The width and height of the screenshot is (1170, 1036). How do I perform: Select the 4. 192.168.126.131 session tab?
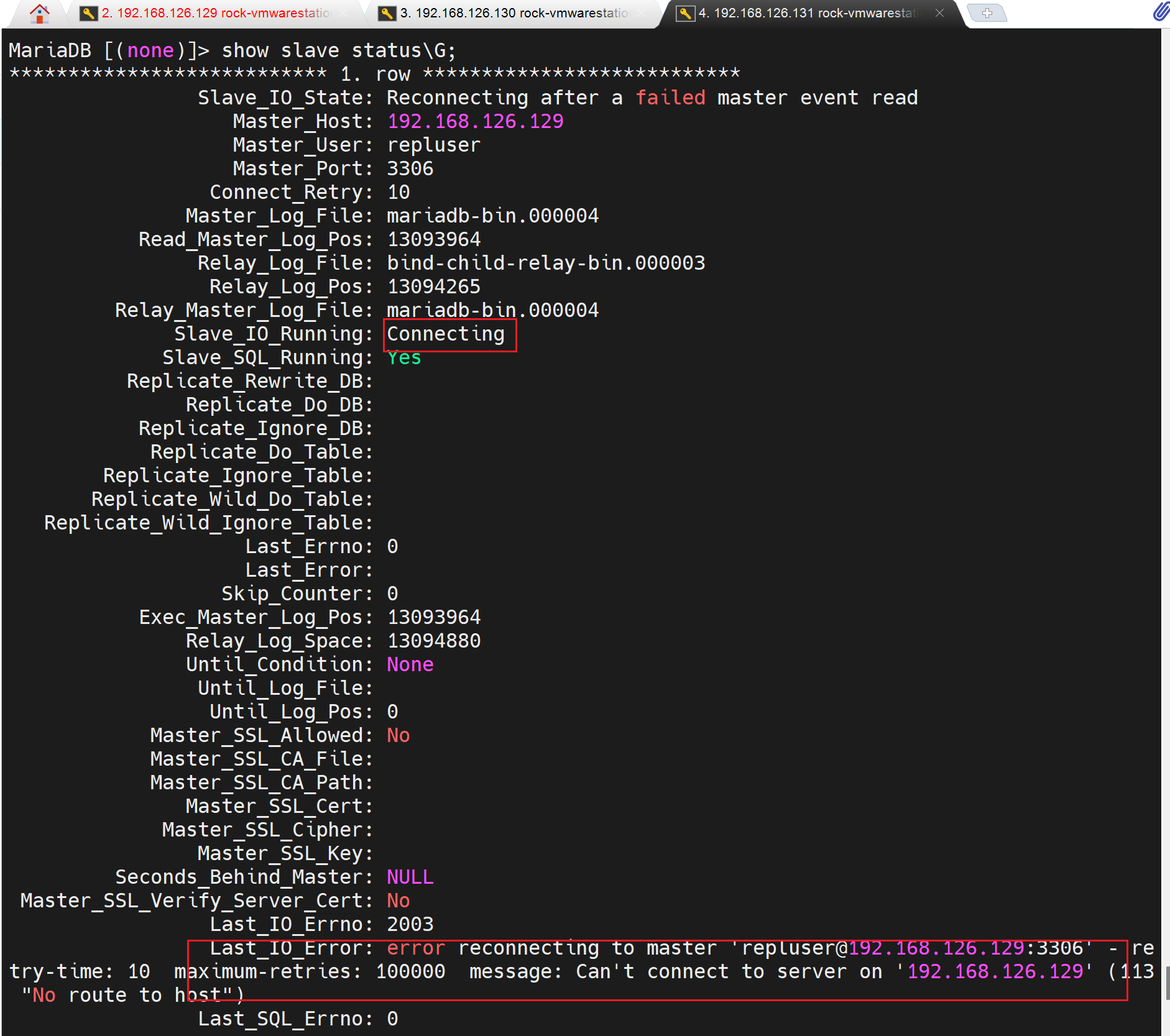tap(807, 13)
